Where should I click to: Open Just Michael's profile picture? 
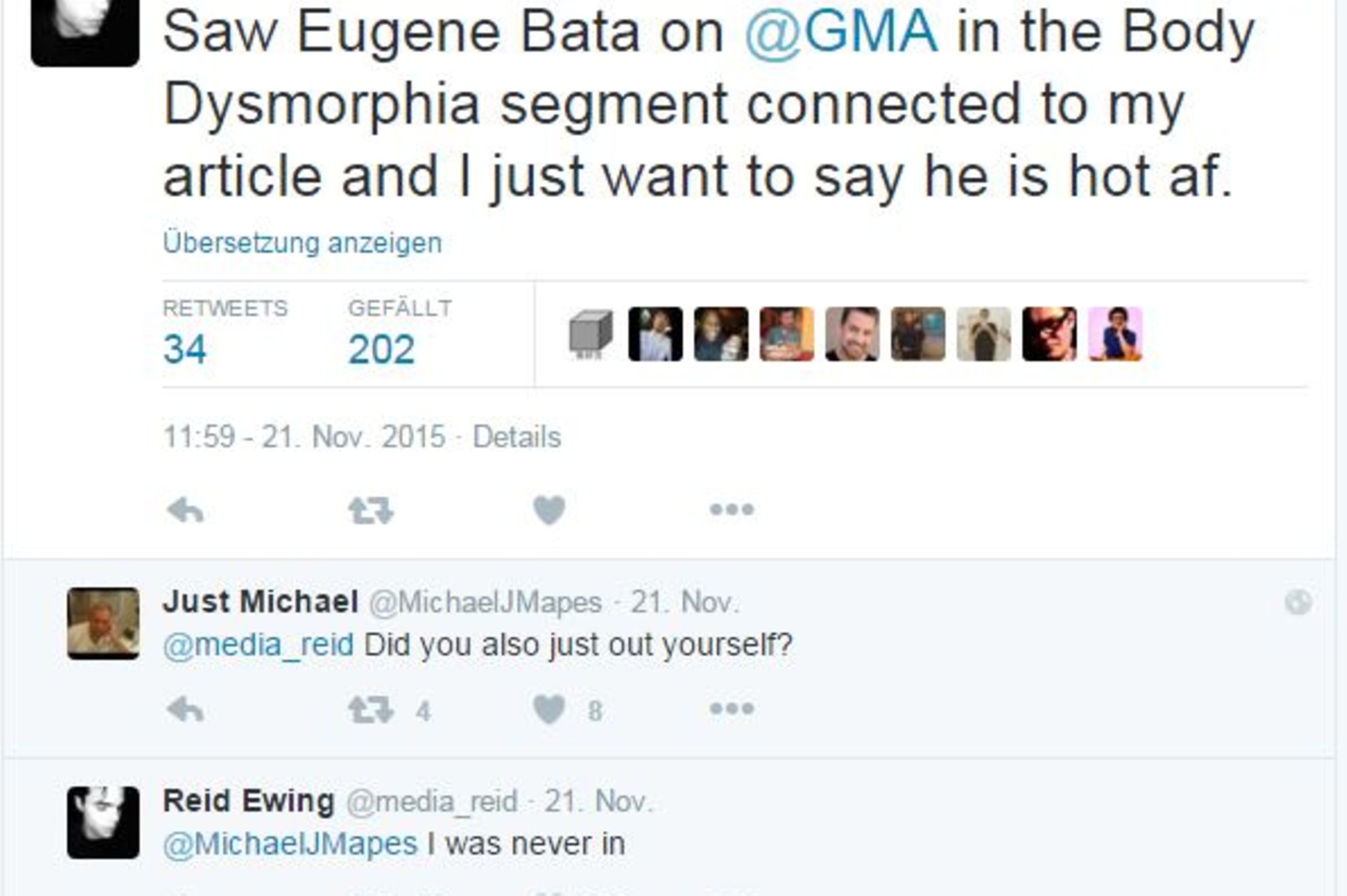click(103, 623)
